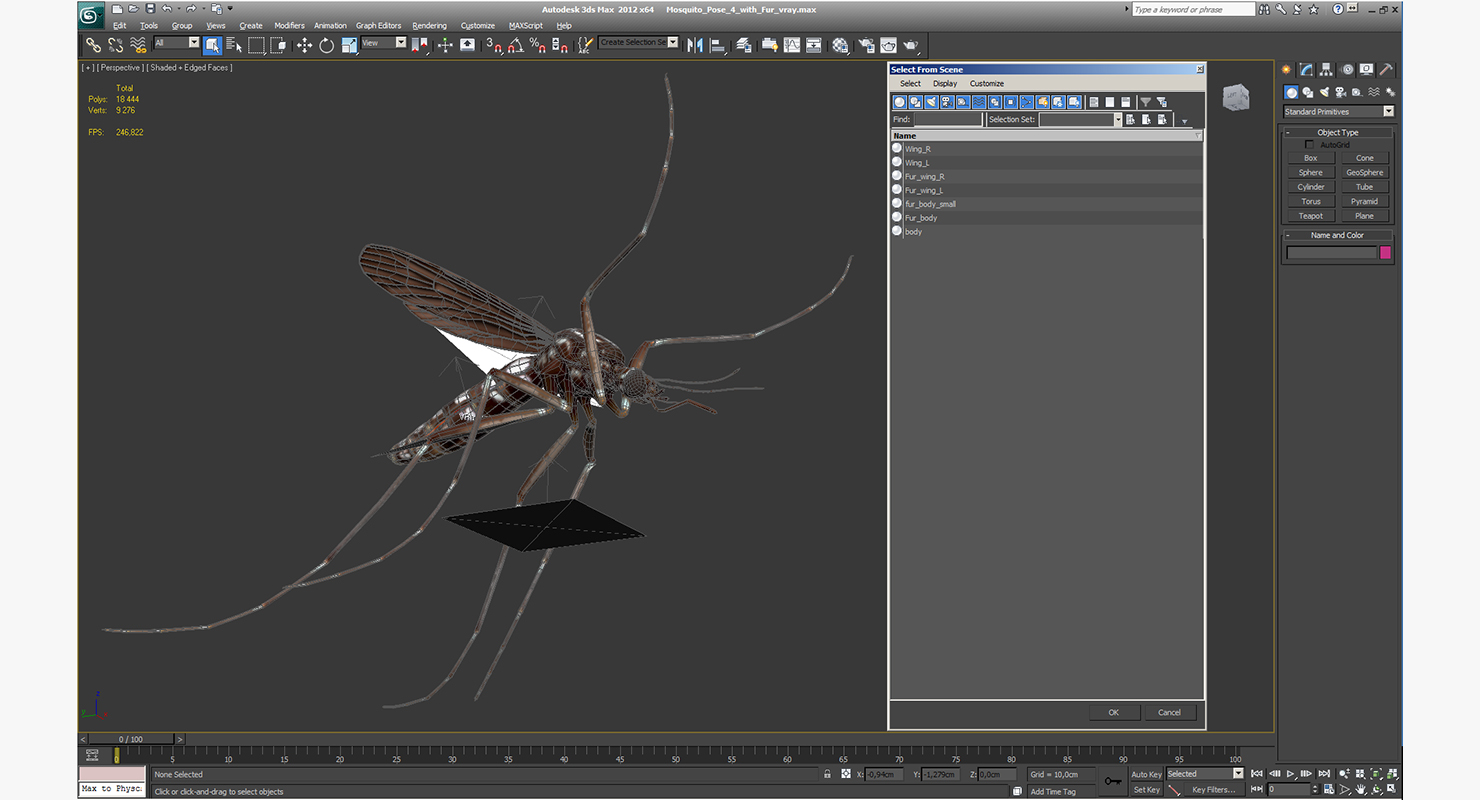Toggle Display Cameras filter in Select From Scene
Screen dimensions: 1480x800
tap(947, 102)
